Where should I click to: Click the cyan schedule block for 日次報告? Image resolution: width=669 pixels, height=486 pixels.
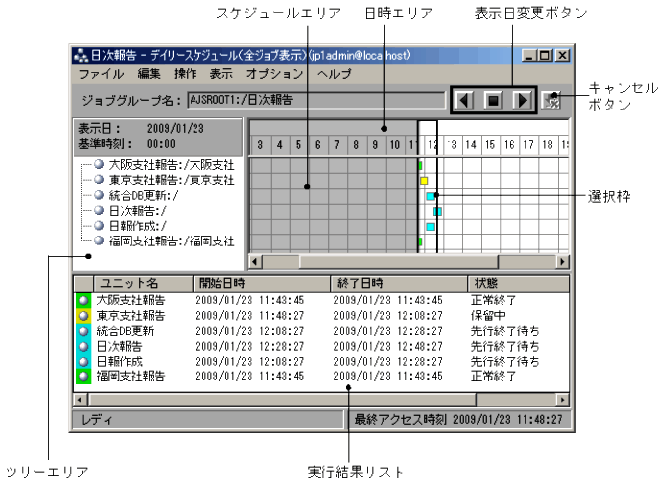tap(437, 211)
